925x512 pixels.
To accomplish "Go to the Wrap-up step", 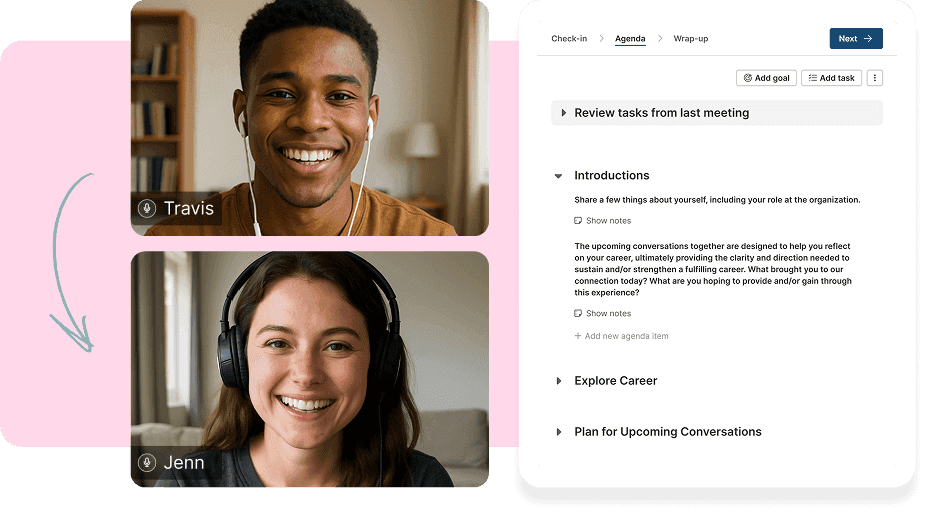I will (x=691, y=39).
